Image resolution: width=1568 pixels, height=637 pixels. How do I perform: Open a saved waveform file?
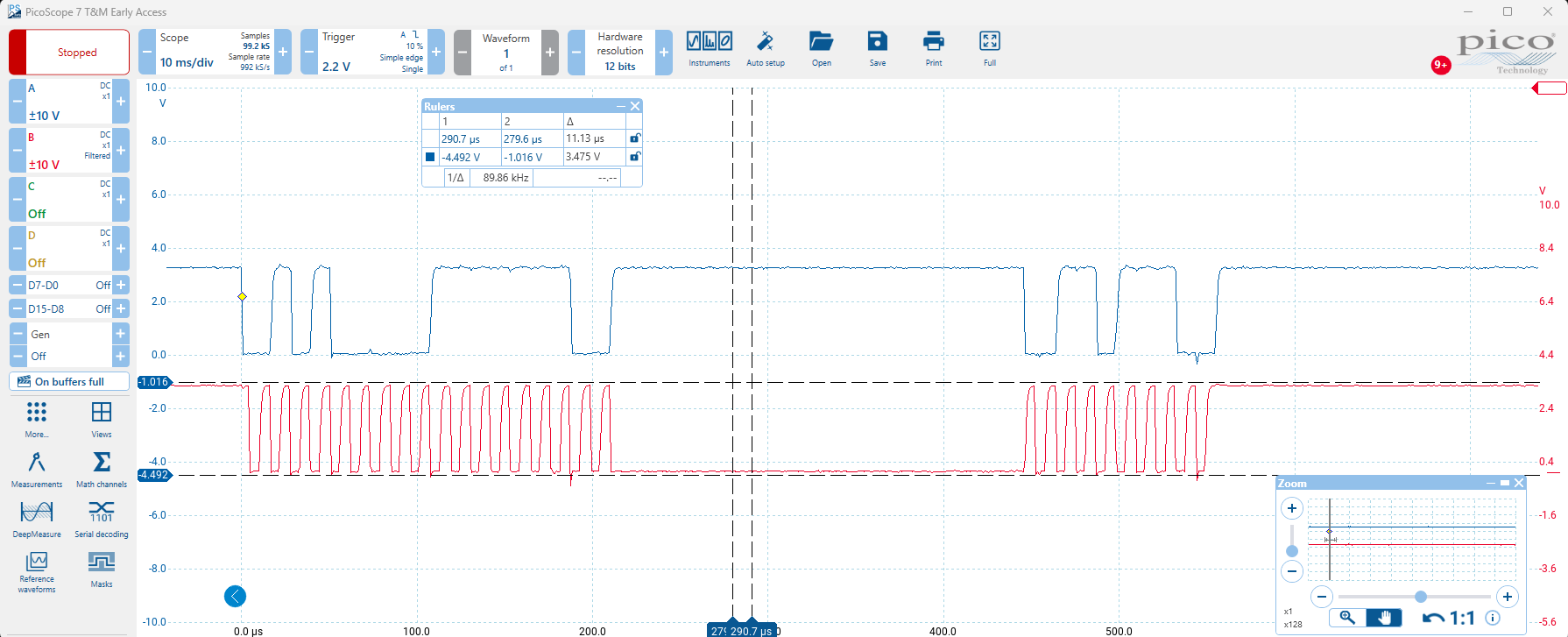pyautogui.click(x=821, y=50)
